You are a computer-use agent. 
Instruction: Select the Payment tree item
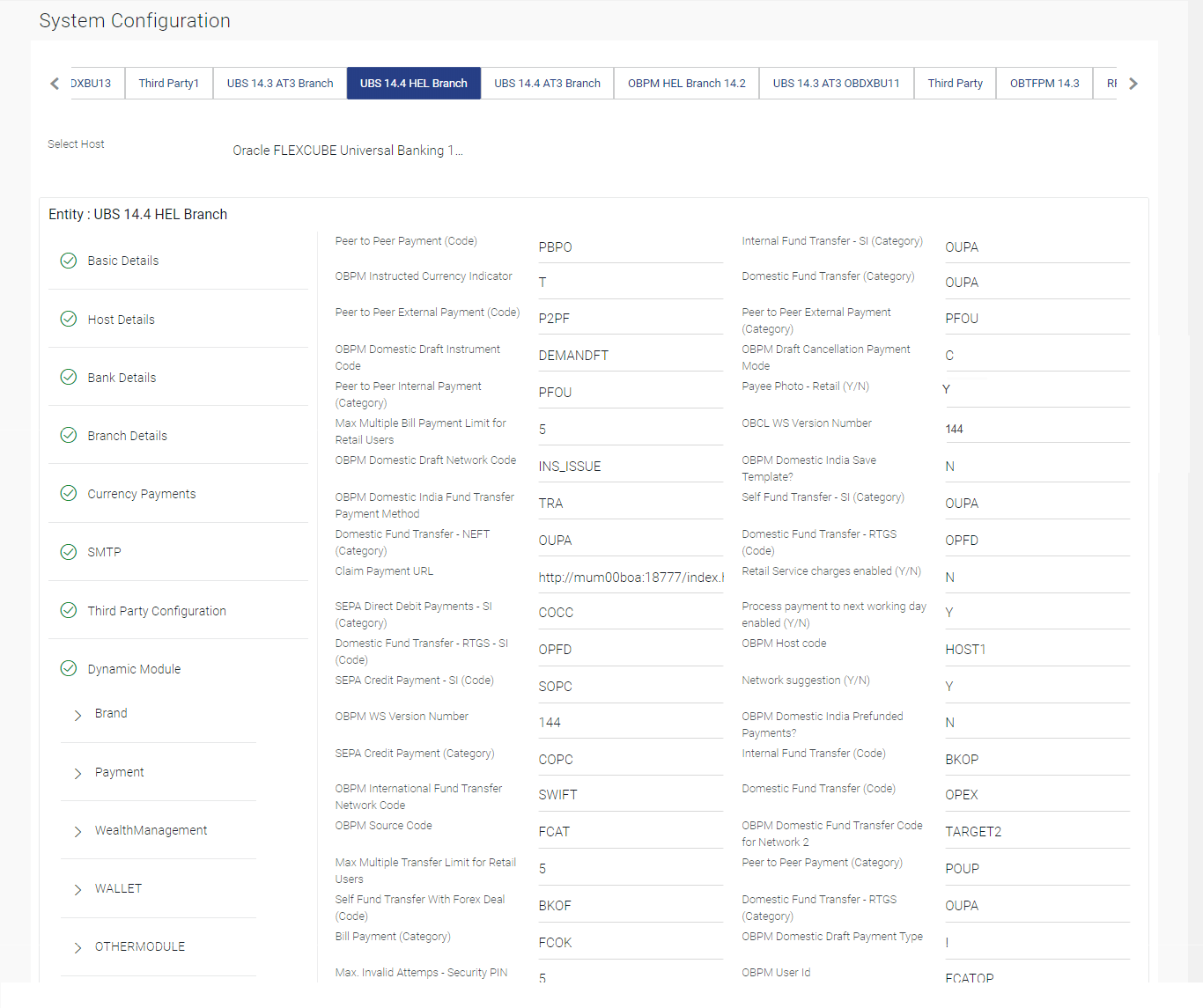[x=119, y=772]
